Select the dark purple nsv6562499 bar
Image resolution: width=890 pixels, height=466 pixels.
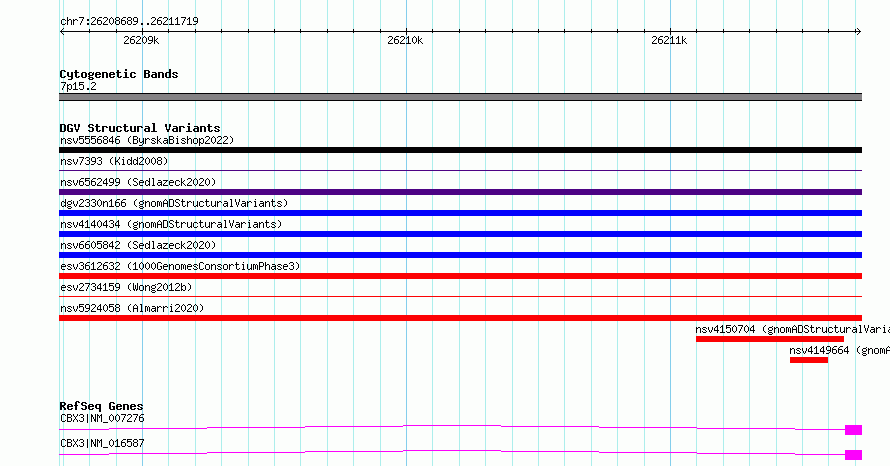coord(460,192)
